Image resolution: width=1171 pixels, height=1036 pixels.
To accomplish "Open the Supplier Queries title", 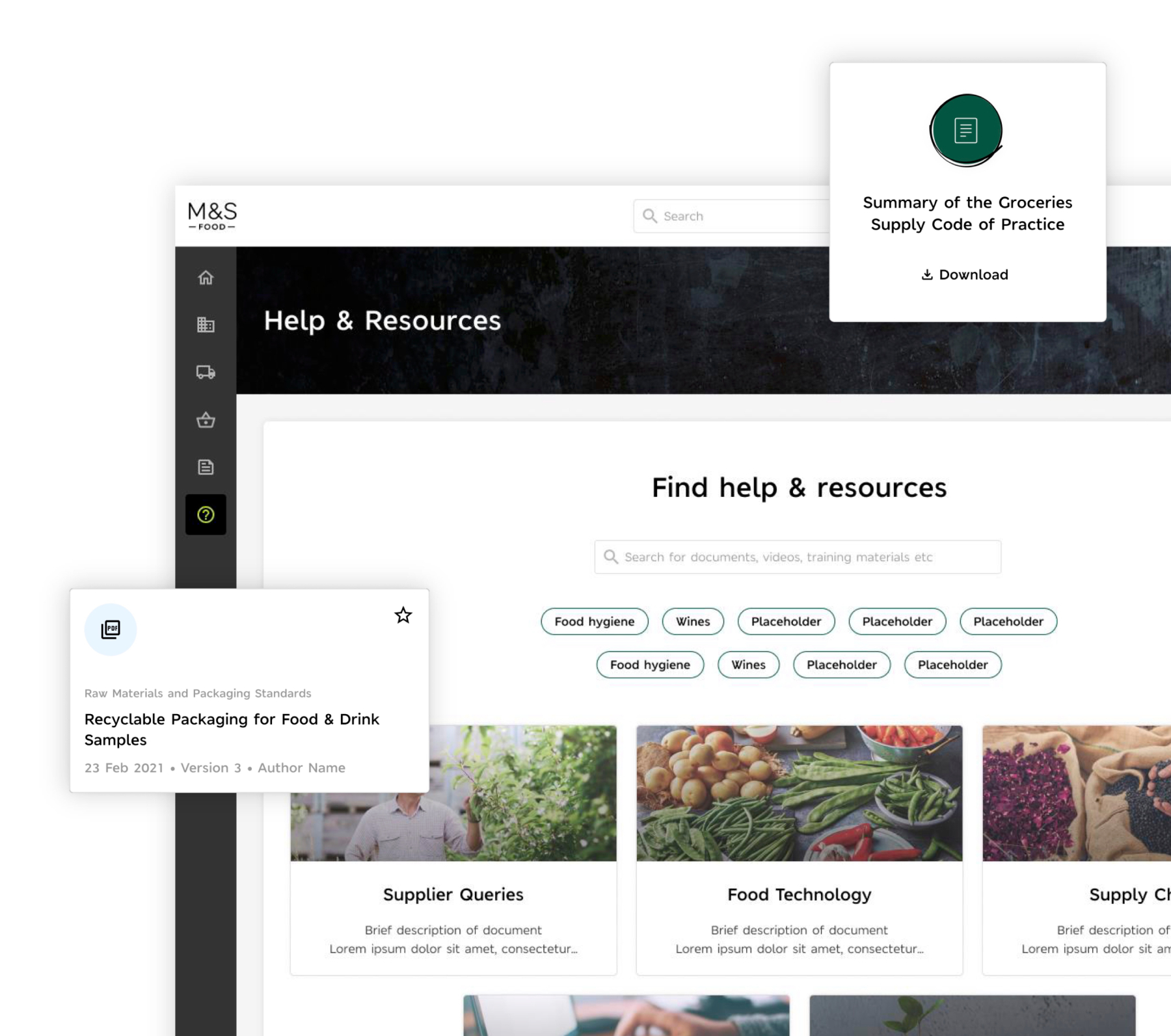I will [x=453, y=895].
